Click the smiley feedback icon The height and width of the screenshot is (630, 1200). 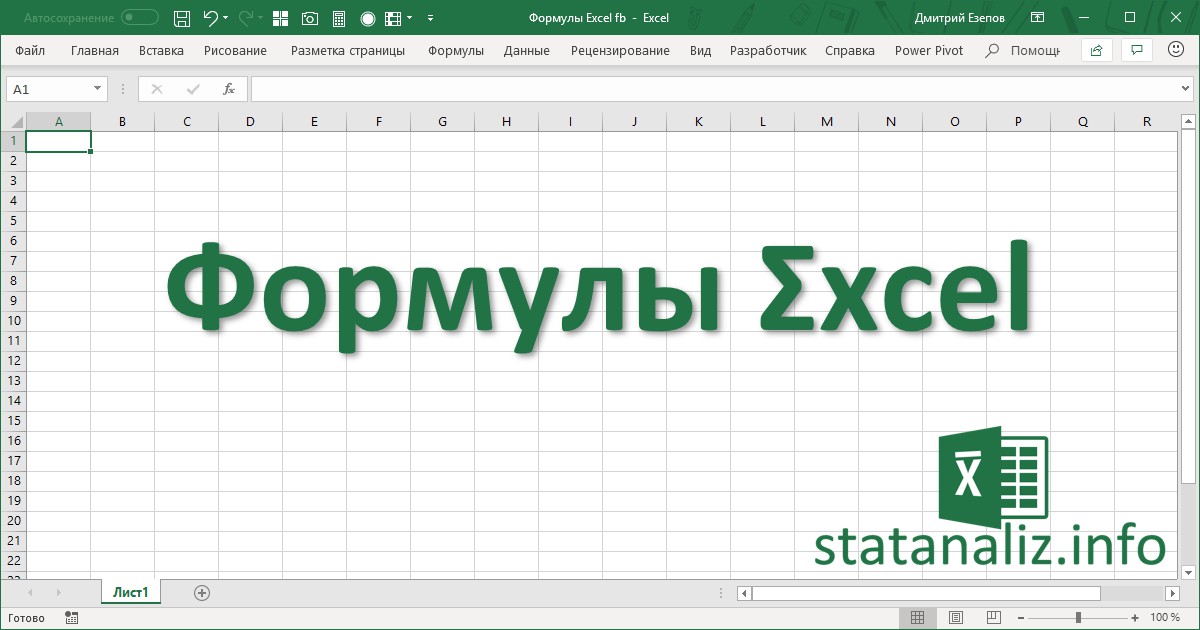pyautogui.click(x=1176, y=49)
